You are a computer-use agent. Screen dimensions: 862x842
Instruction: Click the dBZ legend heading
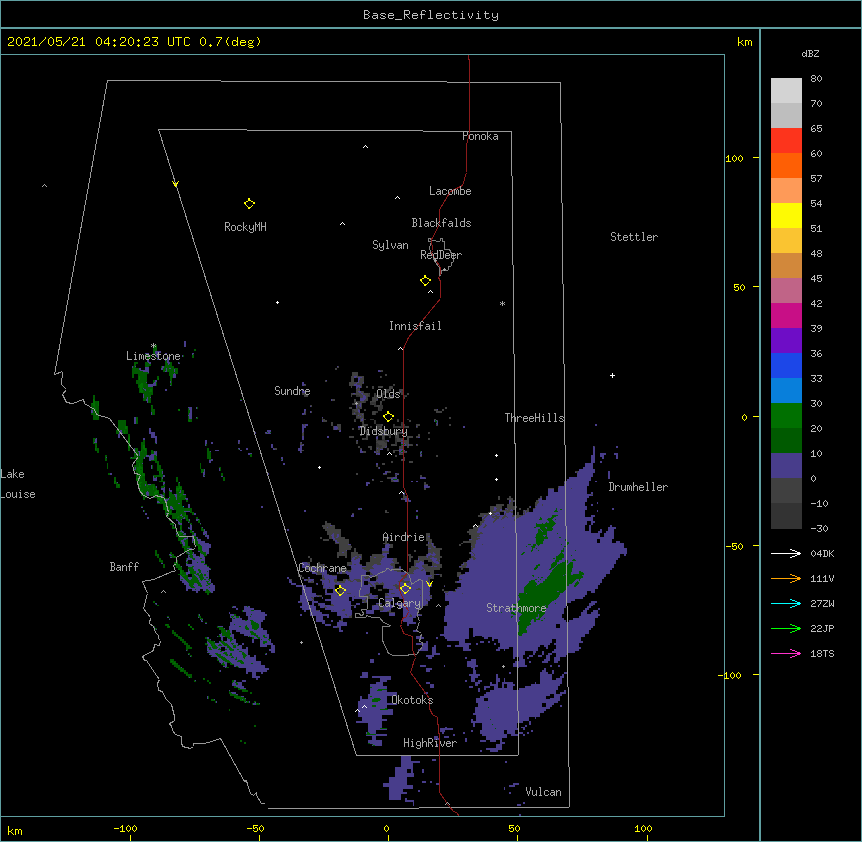click(810, 54)
